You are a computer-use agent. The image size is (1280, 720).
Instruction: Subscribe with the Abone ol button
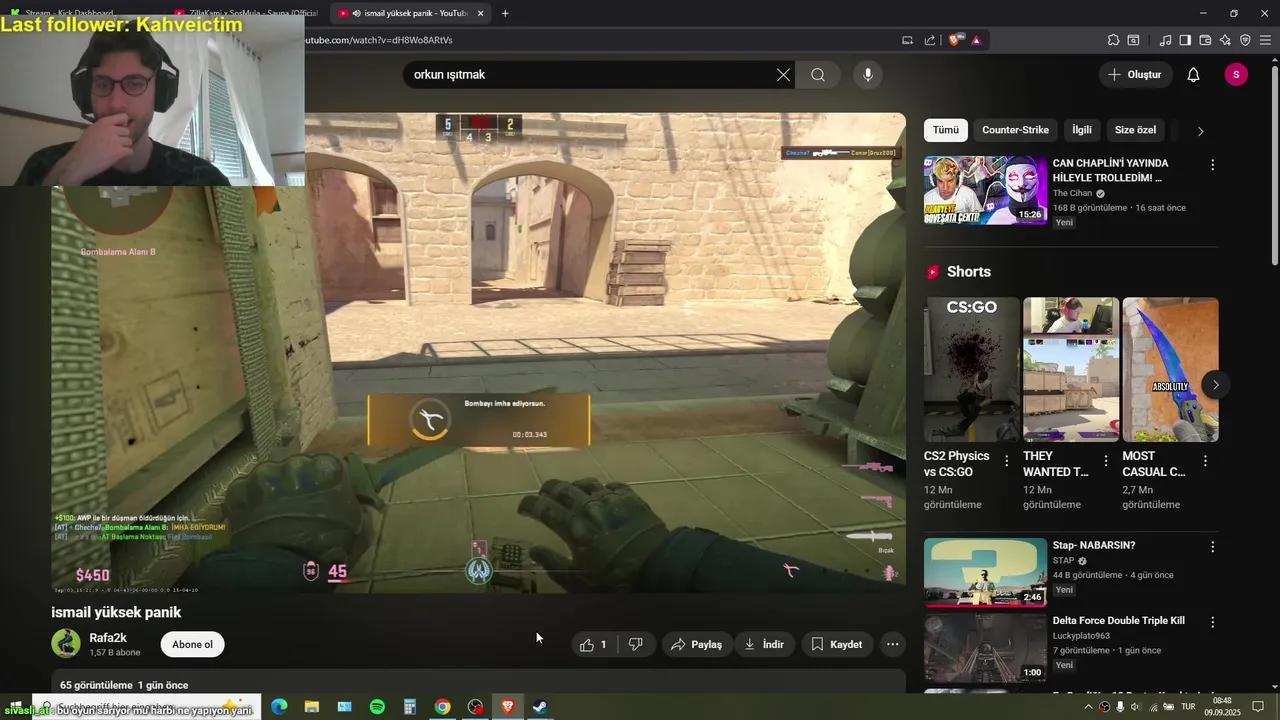coord(192,645)
